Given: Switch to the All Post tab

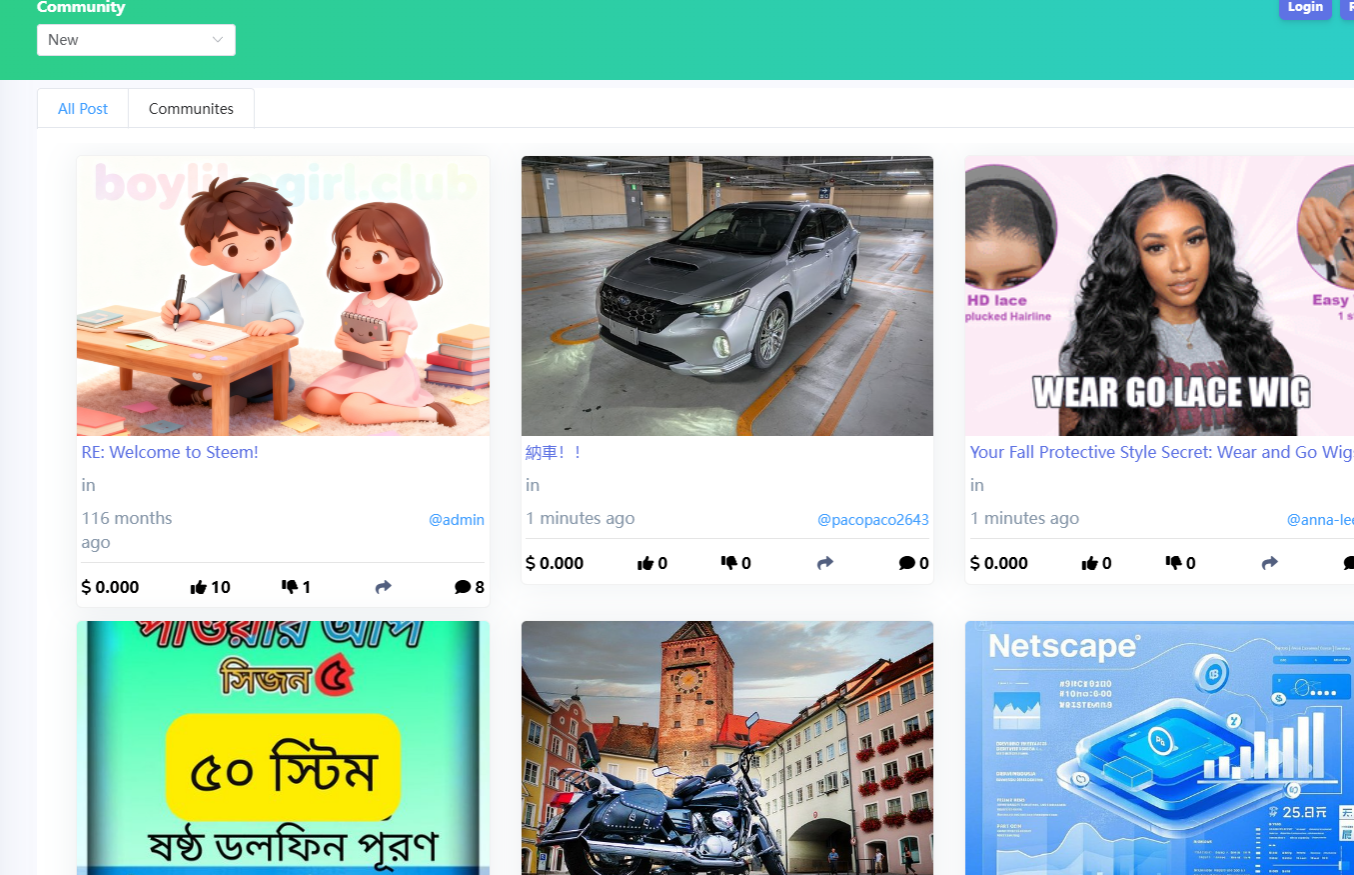Looking at the screenshot, I should (83, 108).
